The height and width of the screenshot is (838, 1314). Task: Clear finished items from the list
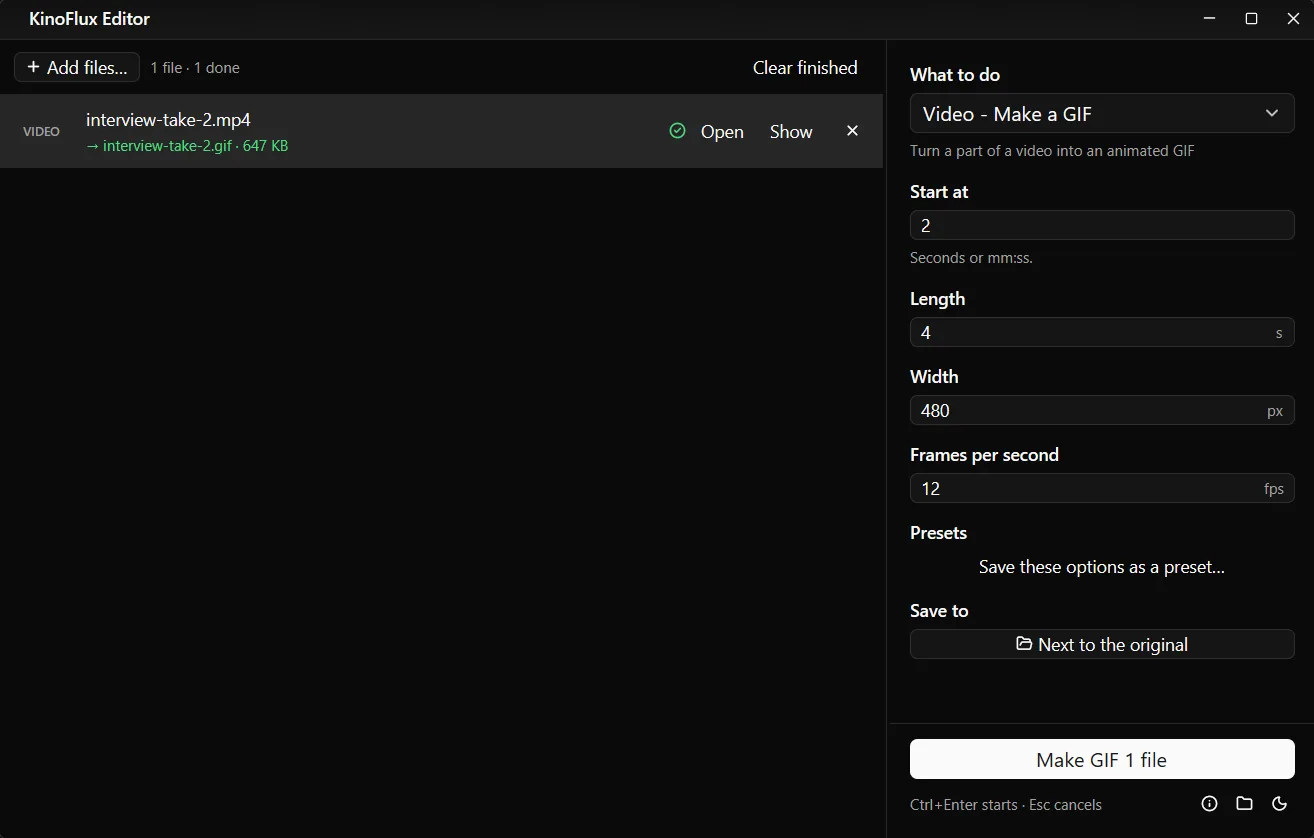point(805,67)
